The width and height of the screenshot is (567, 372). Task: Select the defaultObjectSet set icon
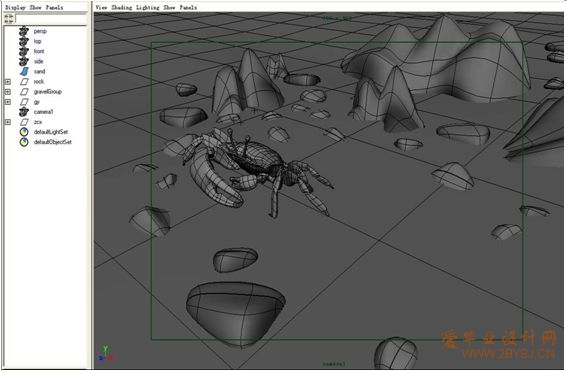pos(24,142)
